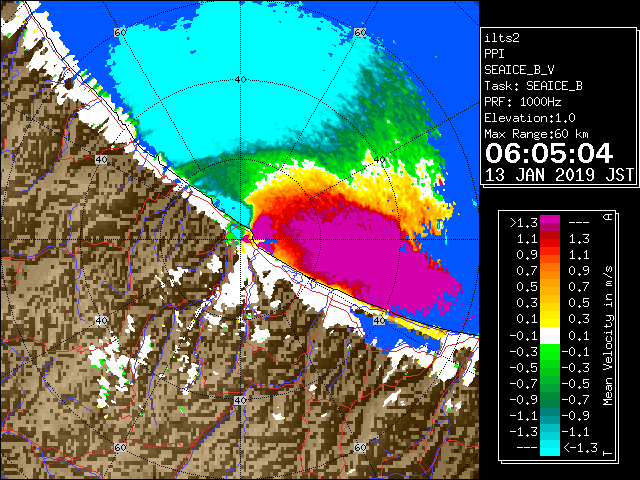Click '0.1' in the legend's right column
640x480 pixels.
tap(580, 336)
